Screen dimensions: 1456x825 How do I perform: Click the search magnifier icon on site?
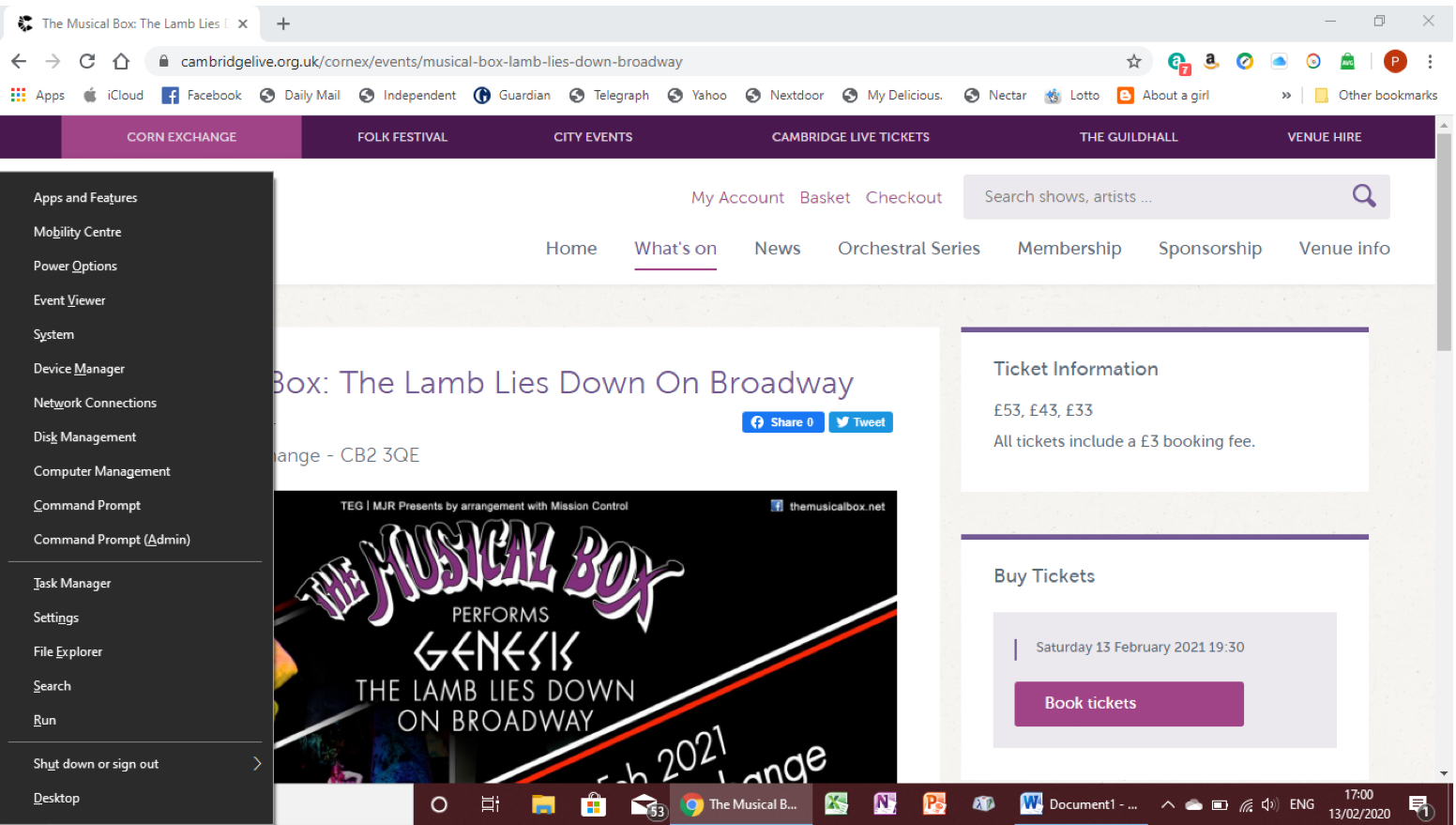click(x=1363, y=196)
